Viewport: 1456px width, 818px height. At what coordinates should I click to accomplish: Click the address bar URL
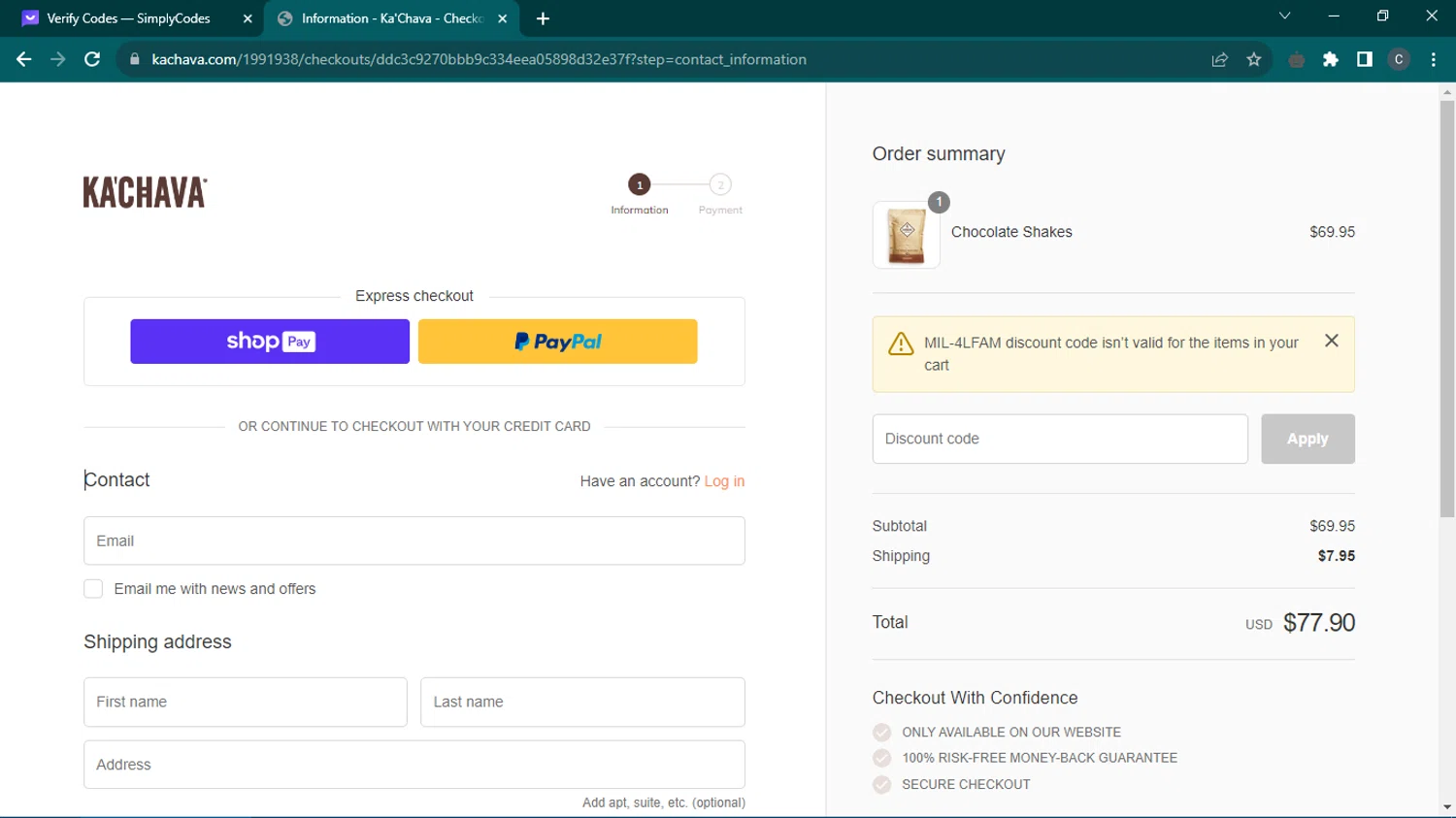(479, 59)
